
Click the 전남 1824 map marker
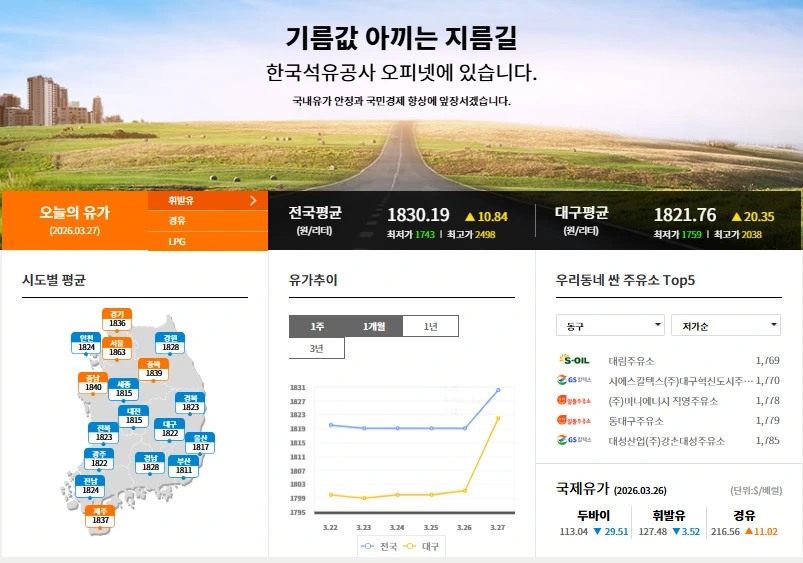[90, 486]
